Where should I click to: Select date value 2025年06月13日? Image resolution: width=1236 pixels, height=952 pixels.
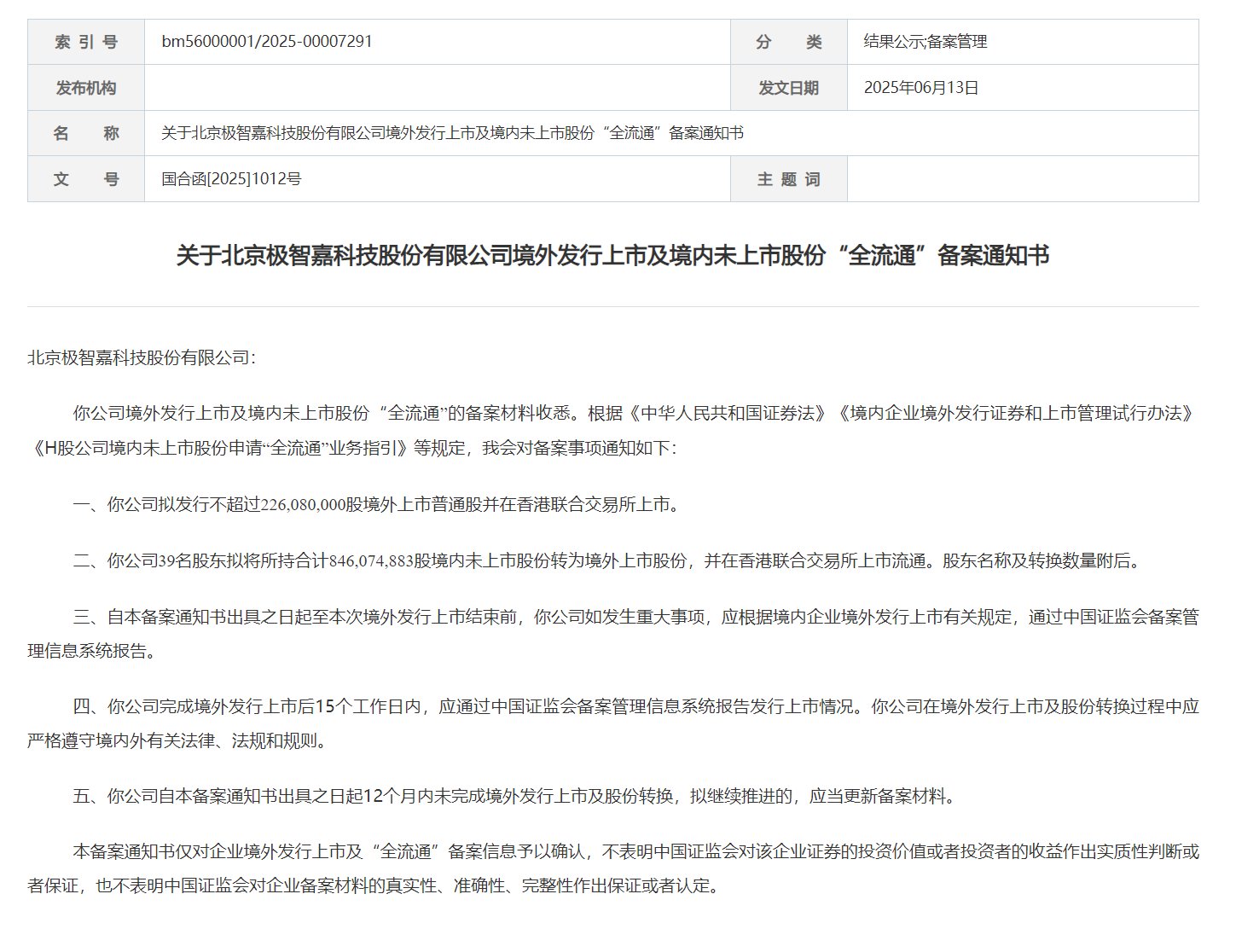(x=921, y=87)
